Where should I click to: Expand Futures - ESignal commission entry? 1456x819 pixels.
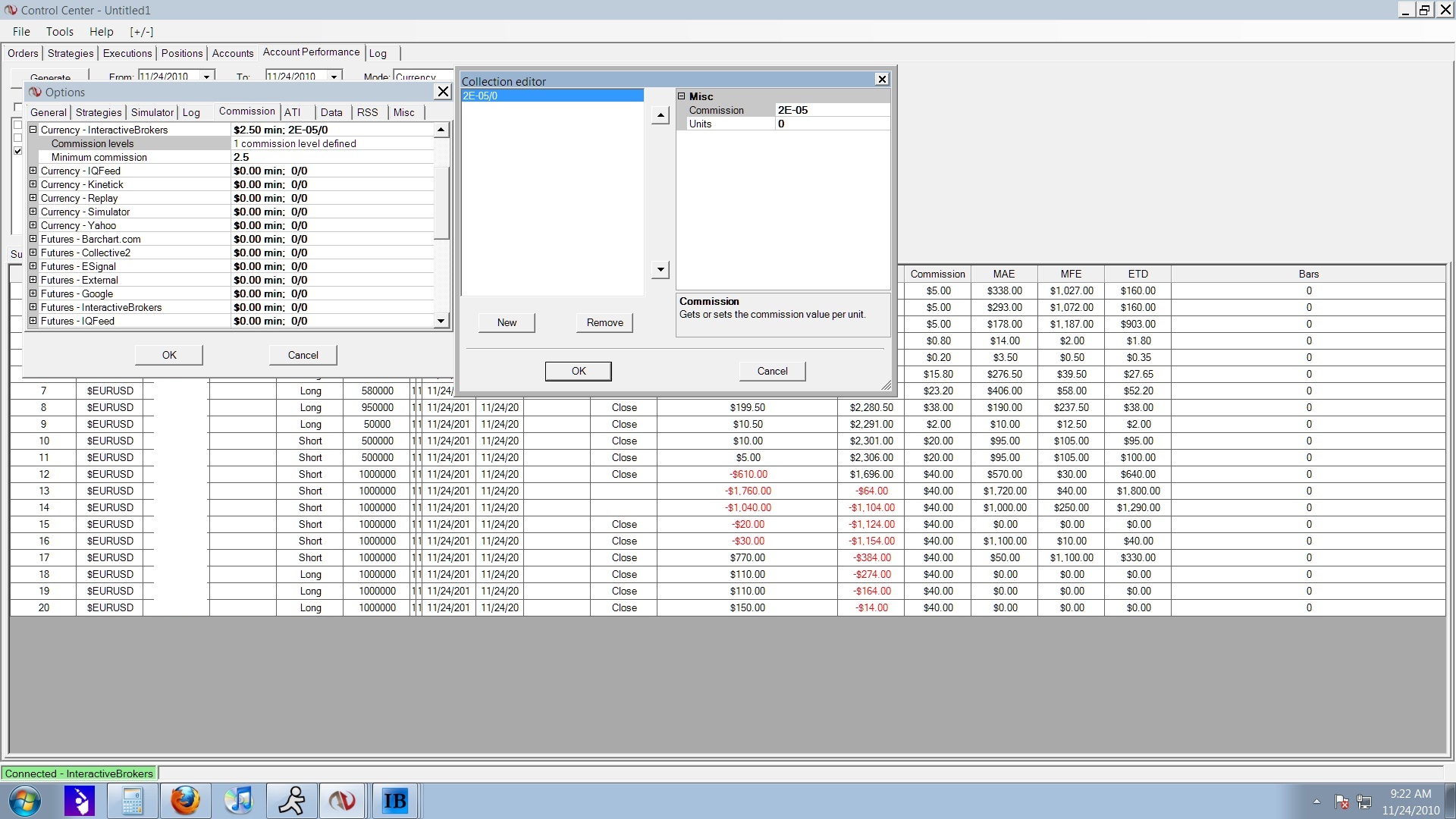pos(33,266)
